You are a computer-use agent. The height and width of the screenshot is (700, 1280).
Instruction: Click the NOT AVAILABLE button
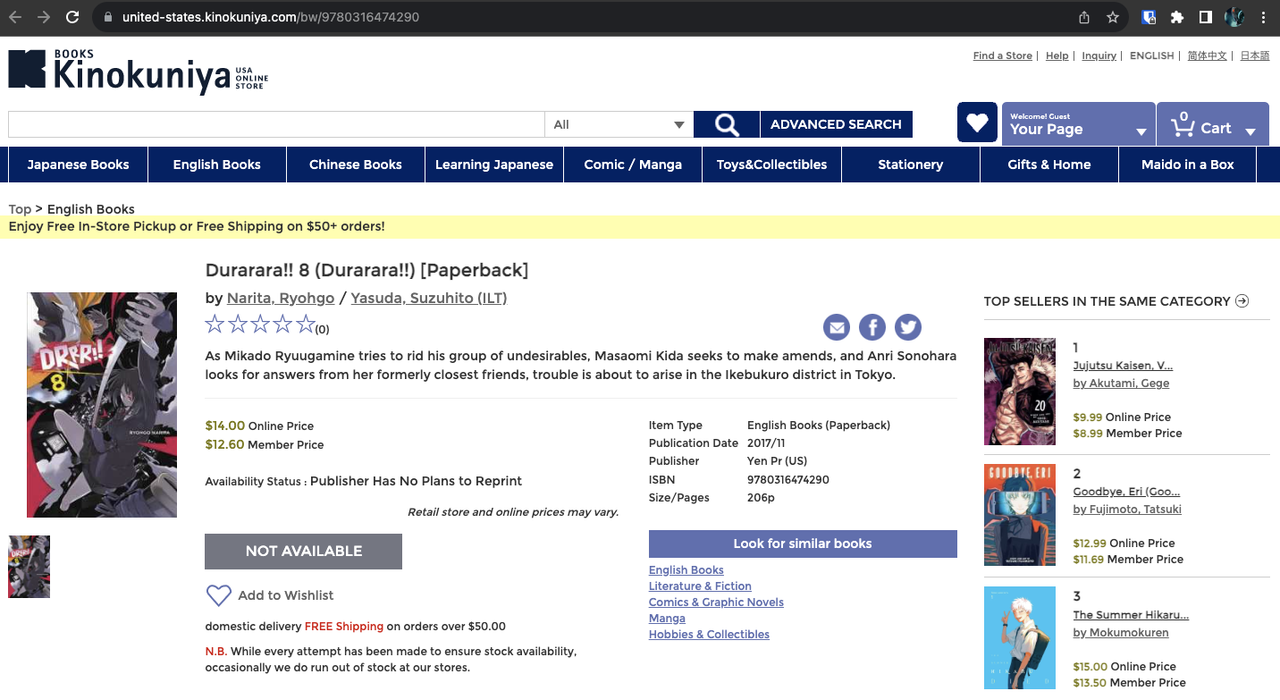coord(303,551)
